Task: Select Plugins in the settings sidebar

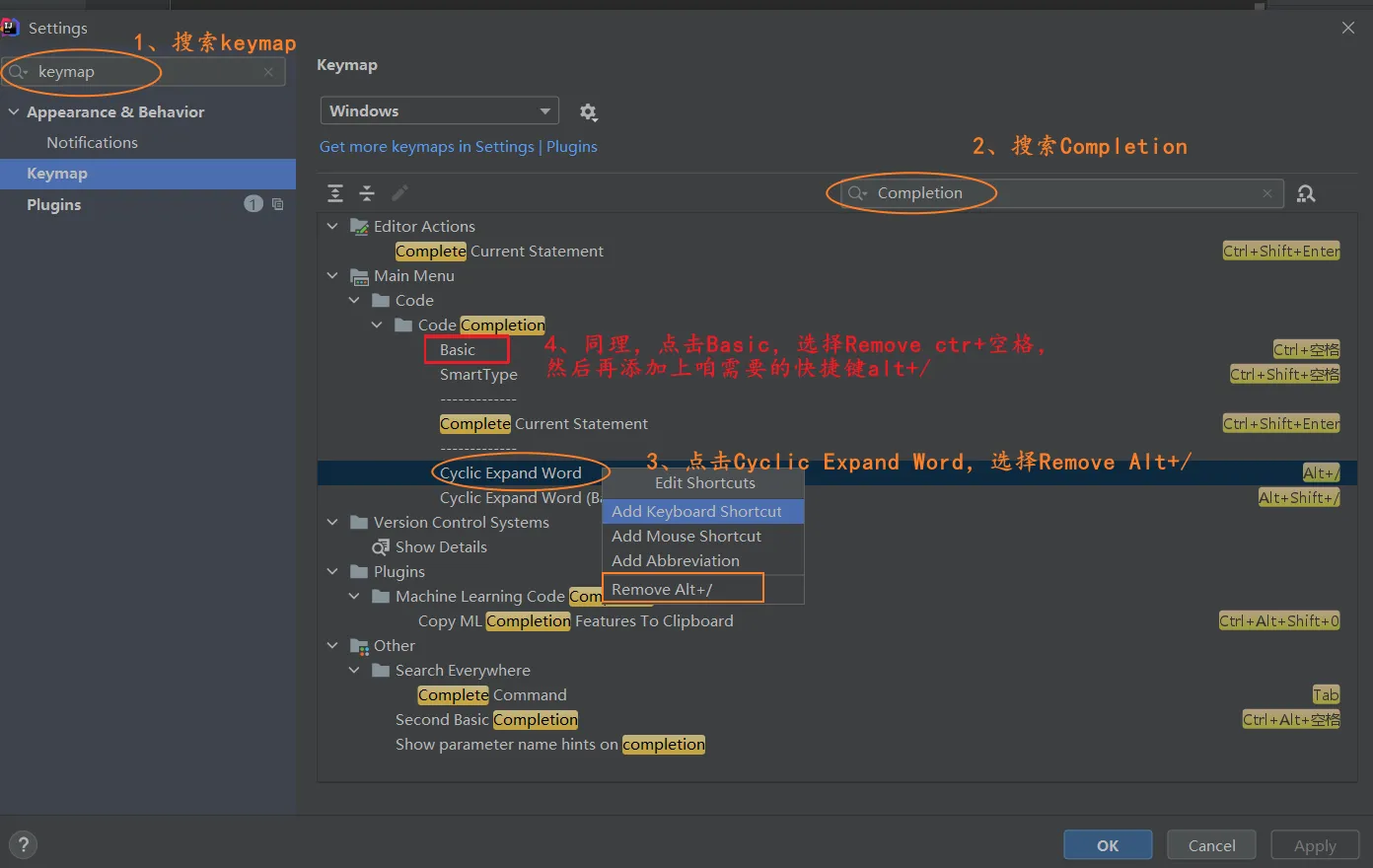Action: 148,204
